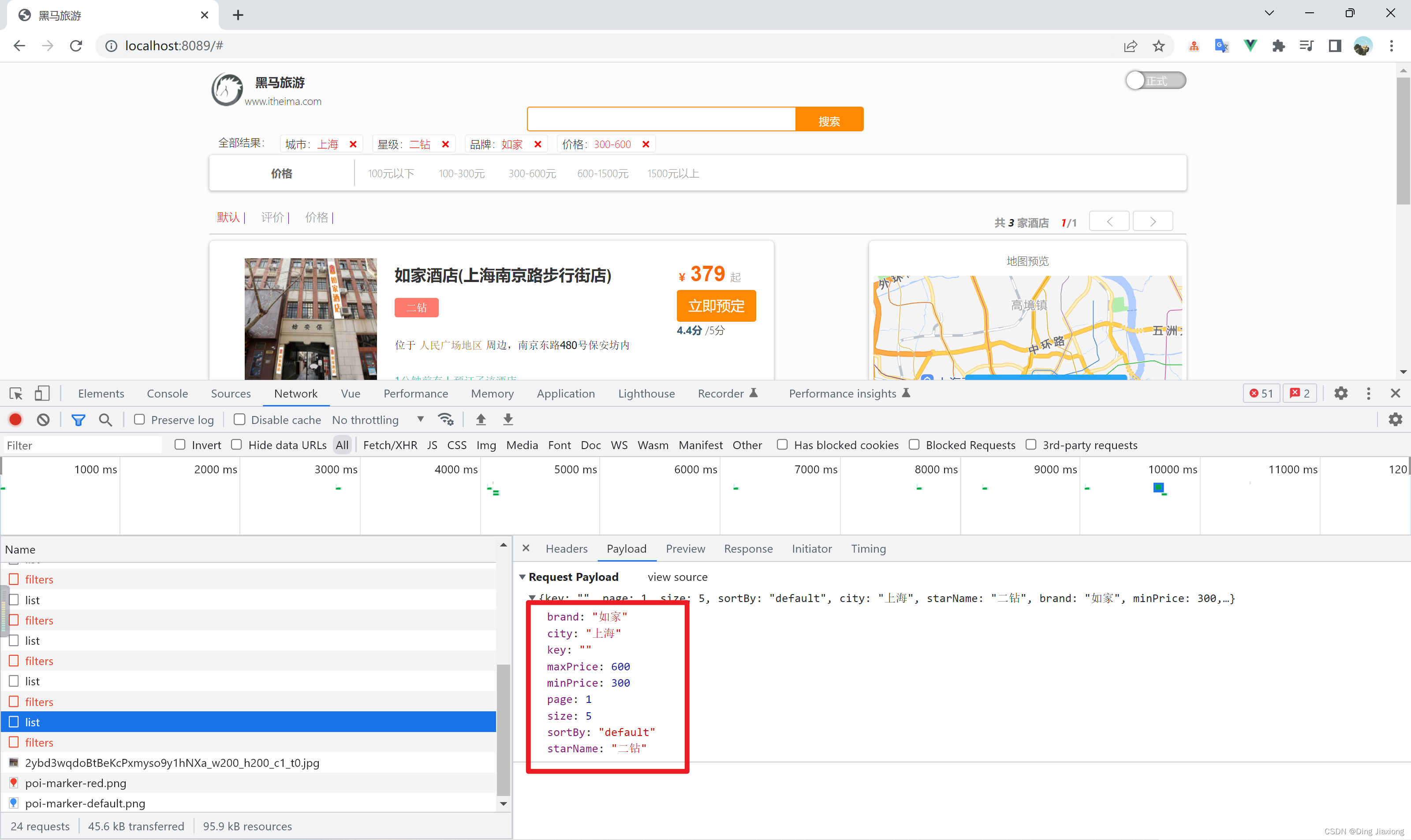Select element inspector icon
This screenshot has height=840, width=1411.
pos(16,394)
